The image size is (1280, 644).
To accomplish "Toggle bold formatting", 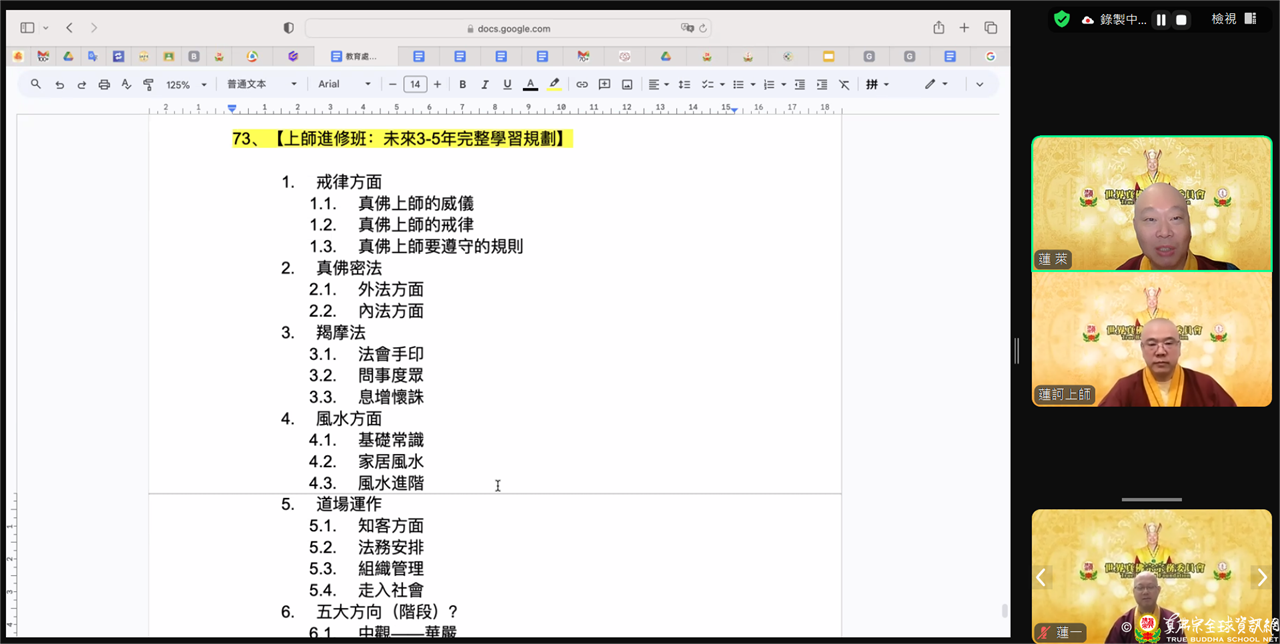I will pyautogui.click(x=462, y=85).
